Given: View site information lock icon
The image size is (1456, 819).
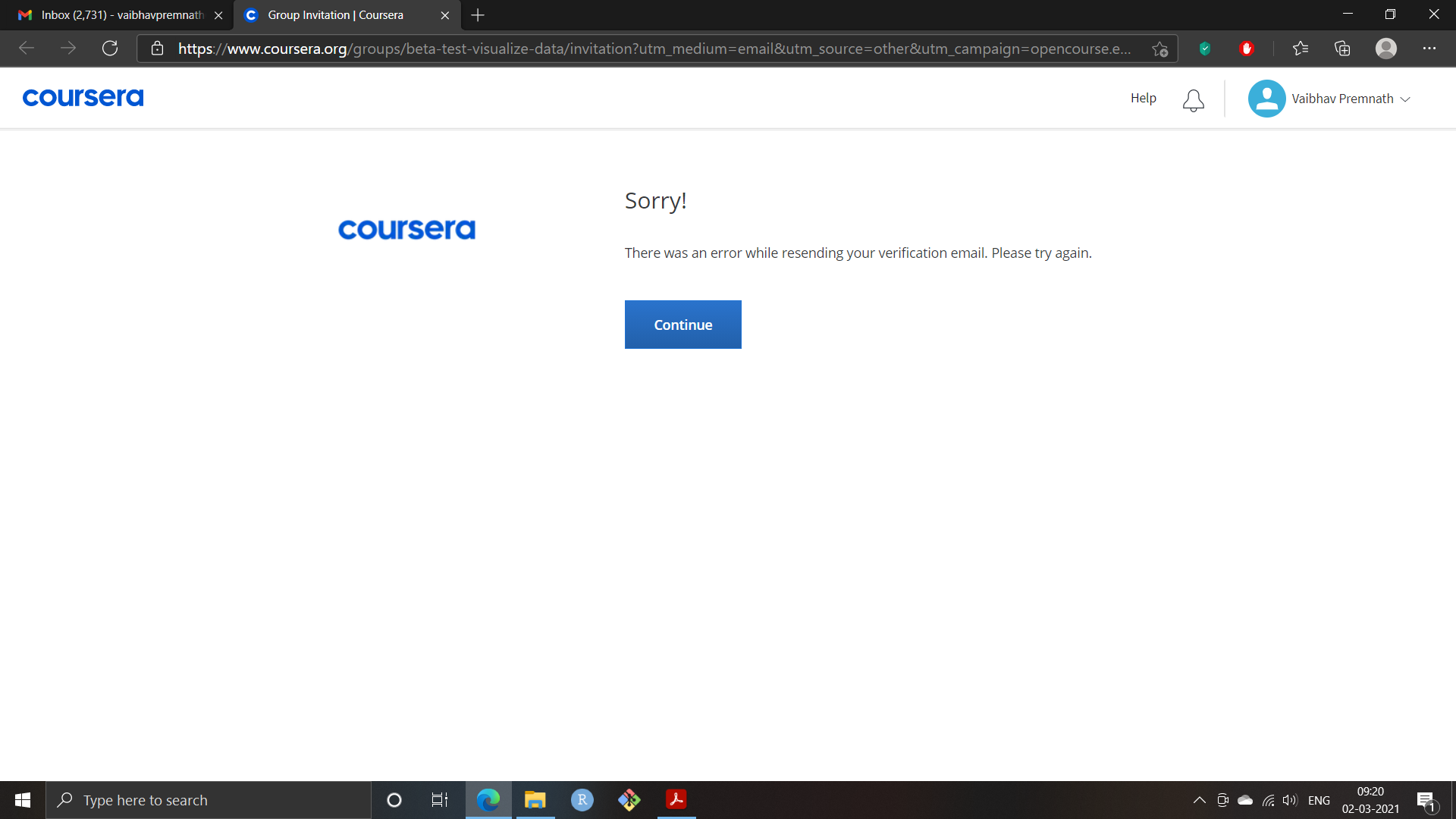Looking at the screenshot, I should 157,49.
